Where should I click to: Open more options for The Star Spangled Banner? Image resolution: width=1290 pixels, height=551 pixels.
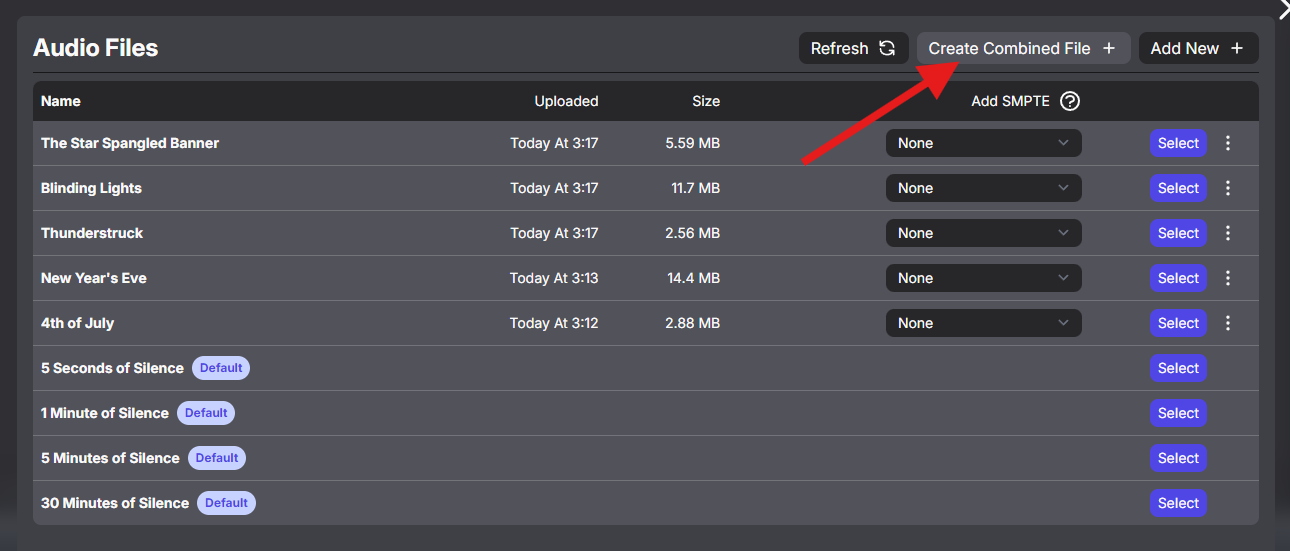tap(1229, 143)
